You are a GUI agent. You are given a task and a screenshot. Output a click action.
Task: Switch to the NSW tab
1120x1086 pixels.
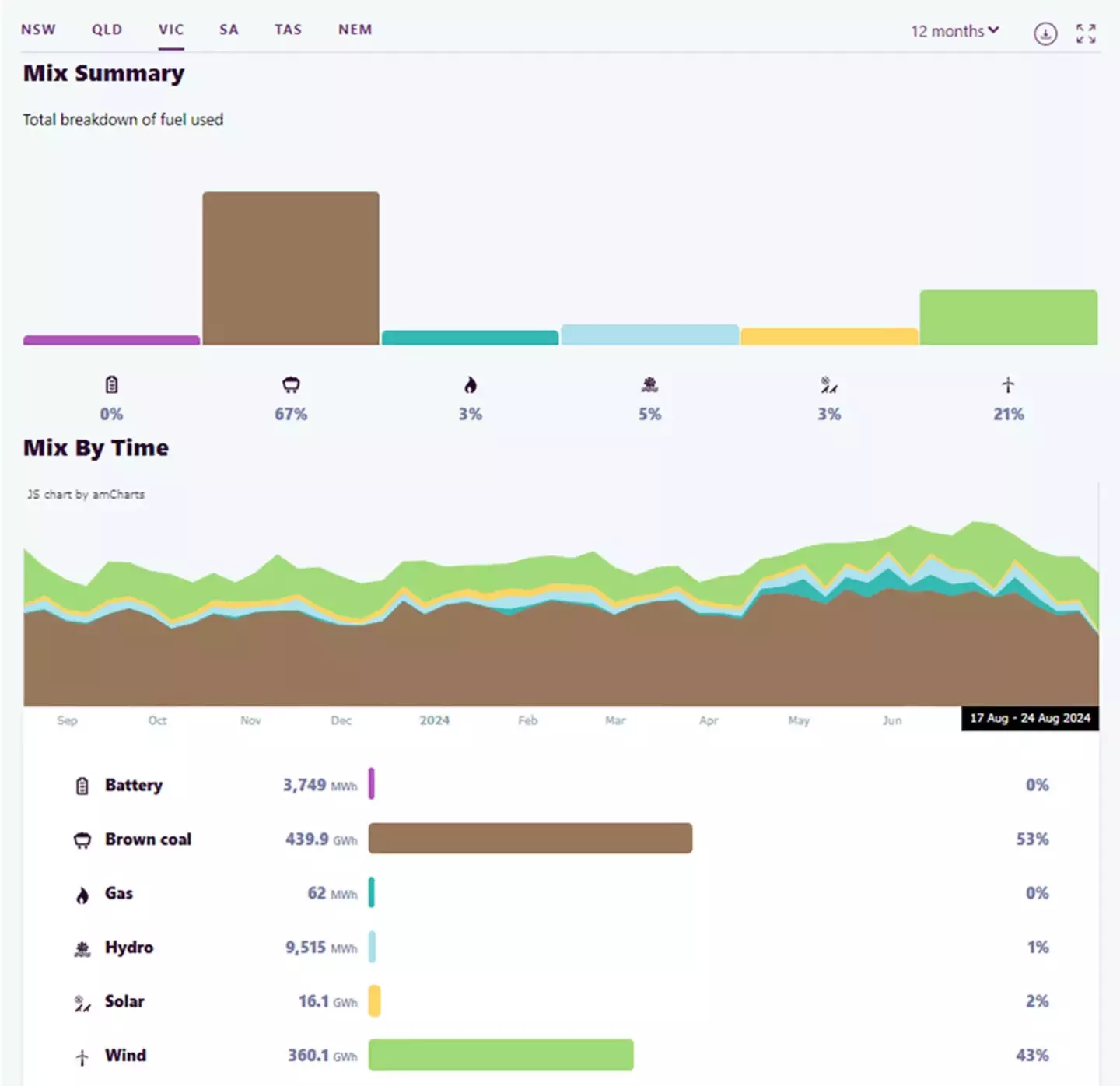point(38,30)
